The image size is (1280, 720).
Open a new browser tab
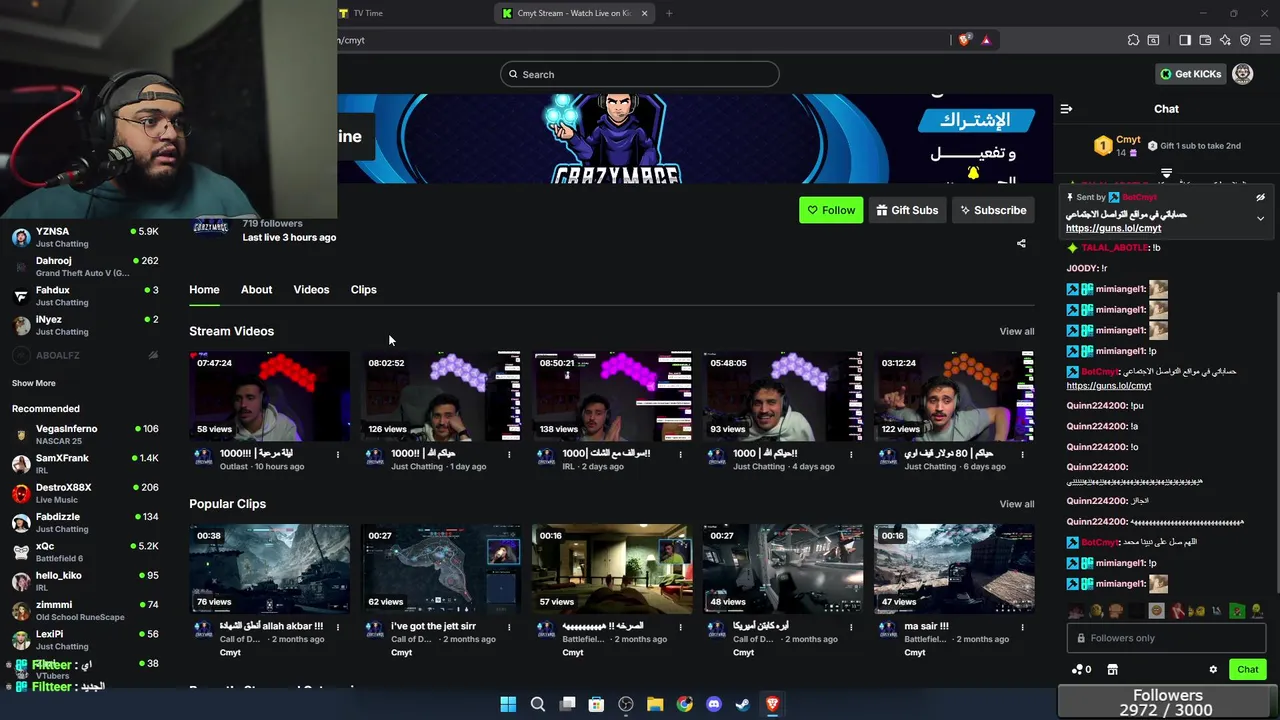point(669,13)
